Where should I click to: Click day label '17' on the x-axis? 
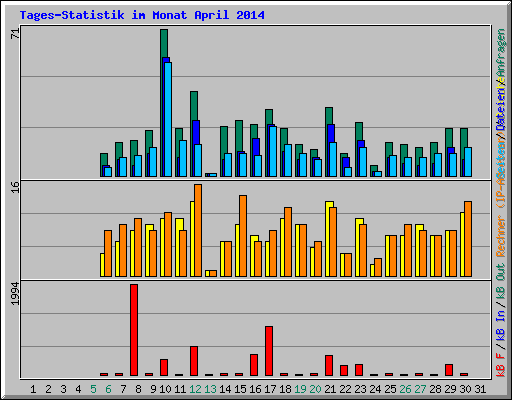[x=270, y=389]
